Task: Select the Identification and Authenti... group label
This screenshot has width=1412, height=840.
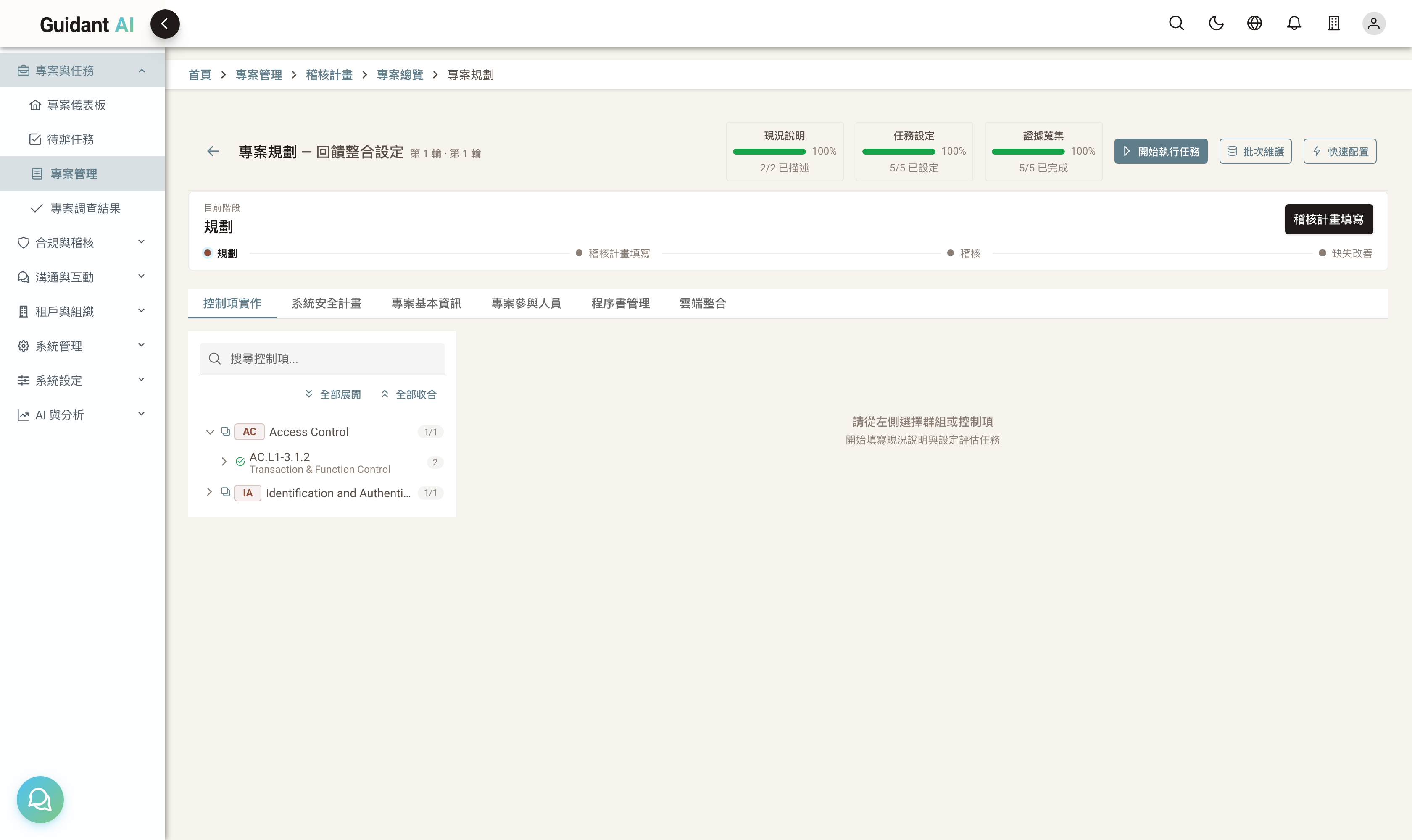Action: [x=338, y=493]
